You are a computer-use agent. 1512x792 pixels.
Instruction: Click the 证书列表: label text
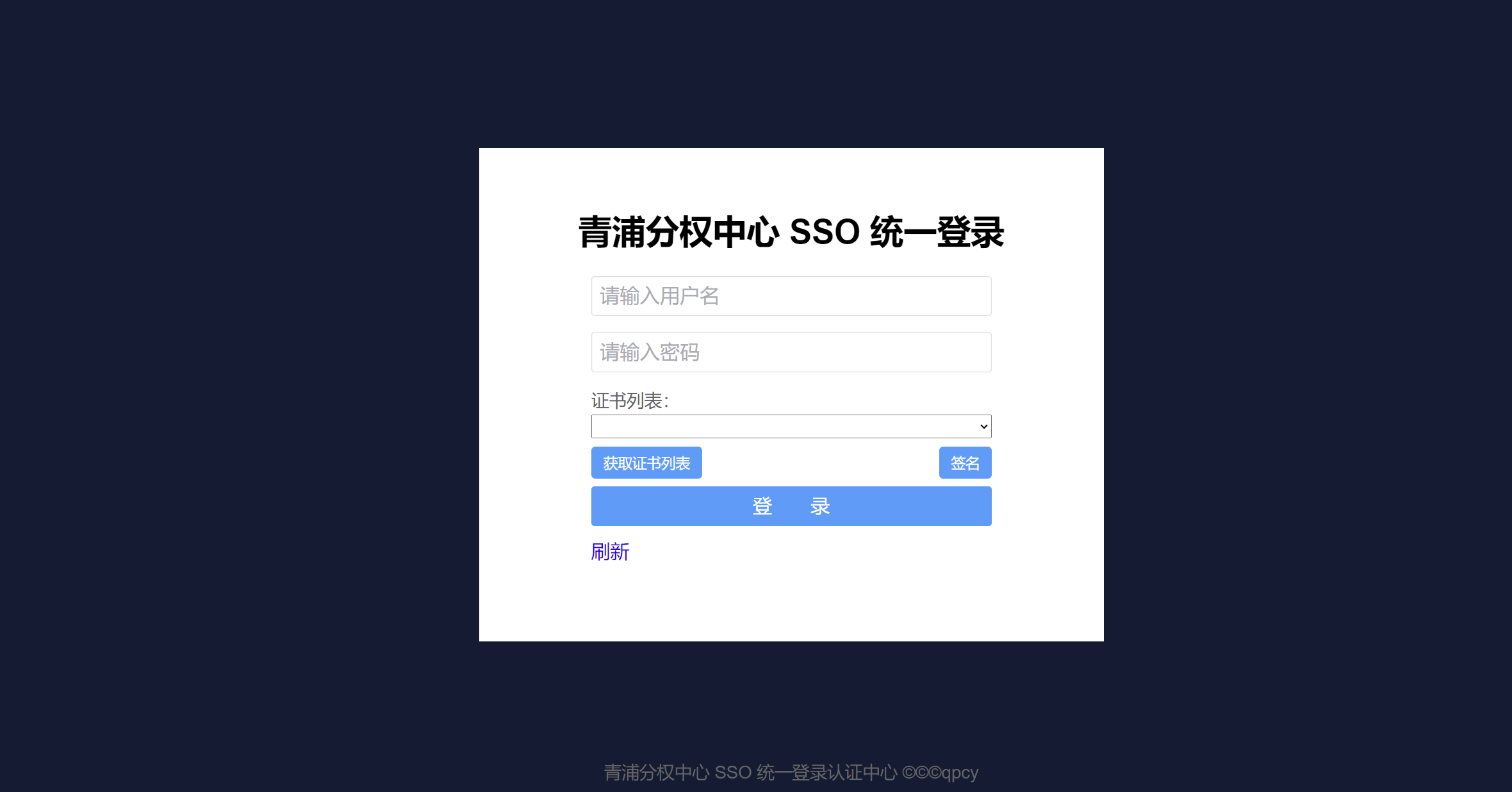click(630, 401)
